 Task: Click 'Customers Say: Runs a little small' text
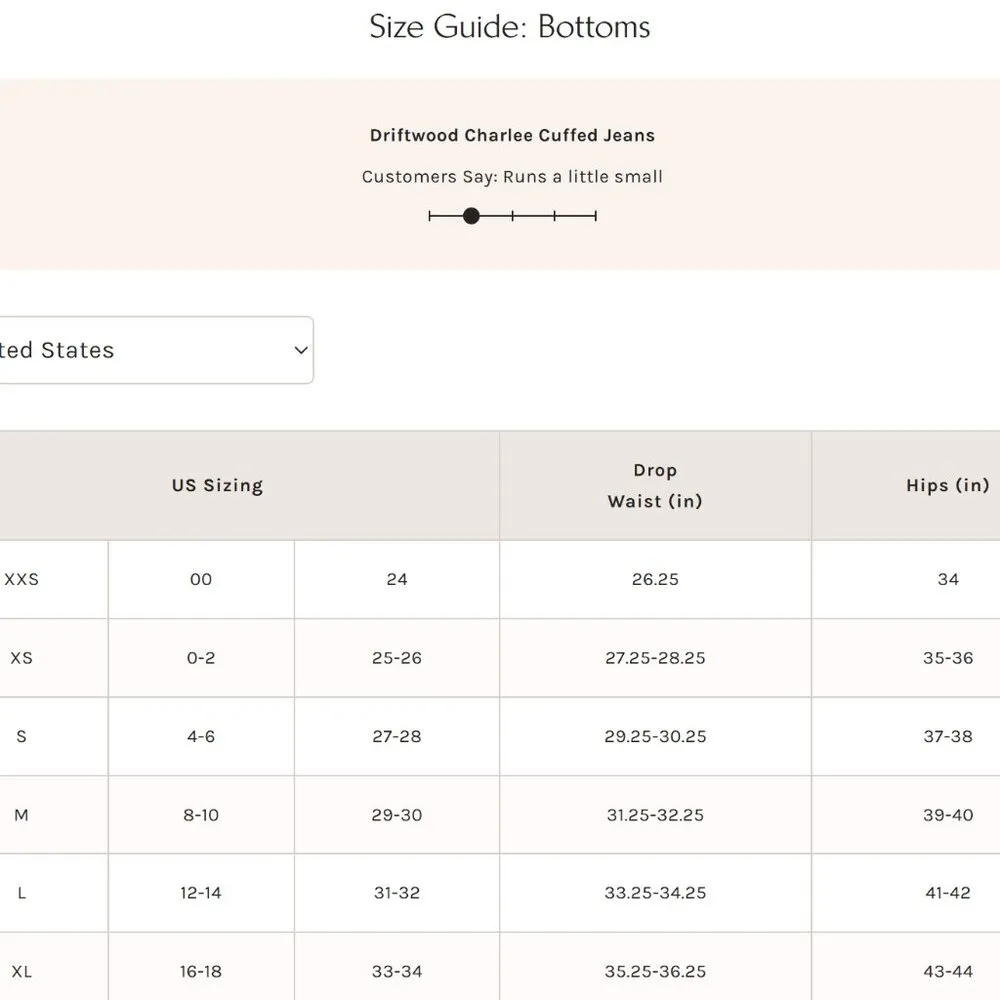point(512,177)
